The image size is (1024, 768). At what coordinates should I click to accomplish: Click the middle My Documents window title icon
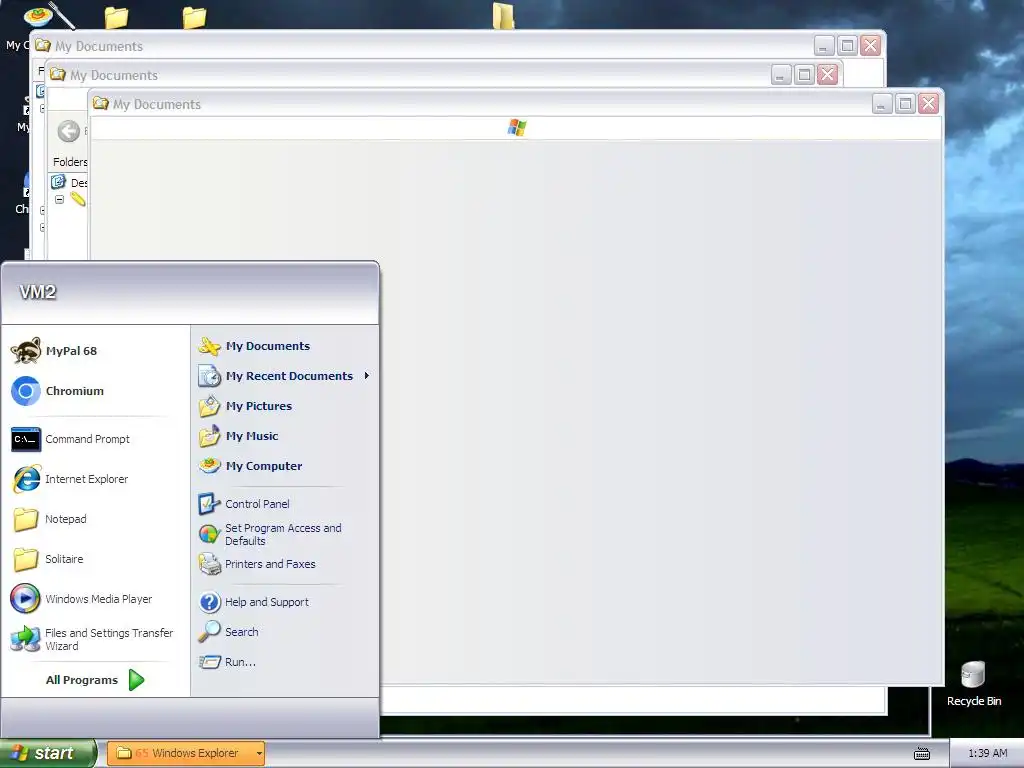coord(57,74)
